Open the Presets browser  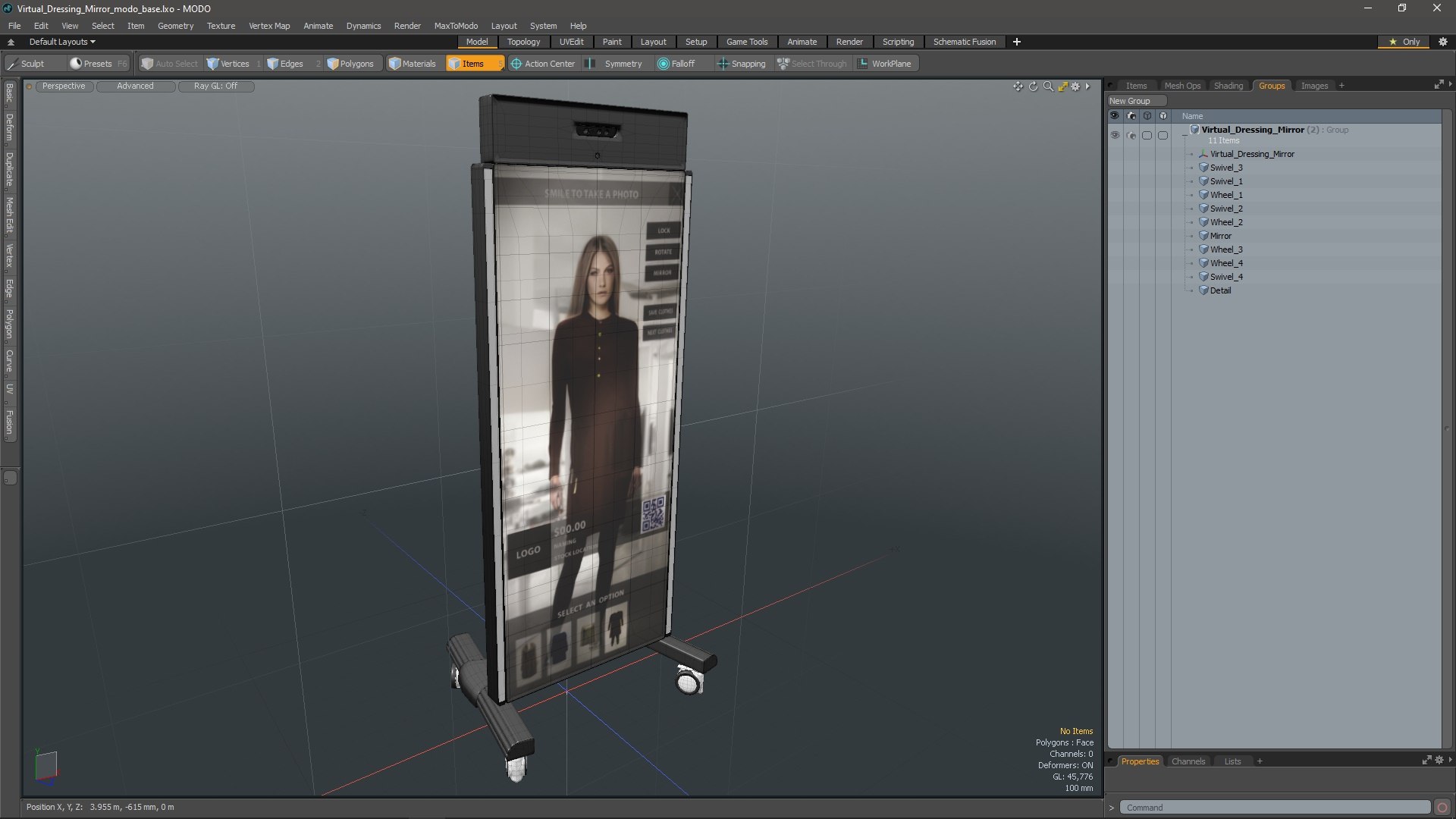[98, 64]
